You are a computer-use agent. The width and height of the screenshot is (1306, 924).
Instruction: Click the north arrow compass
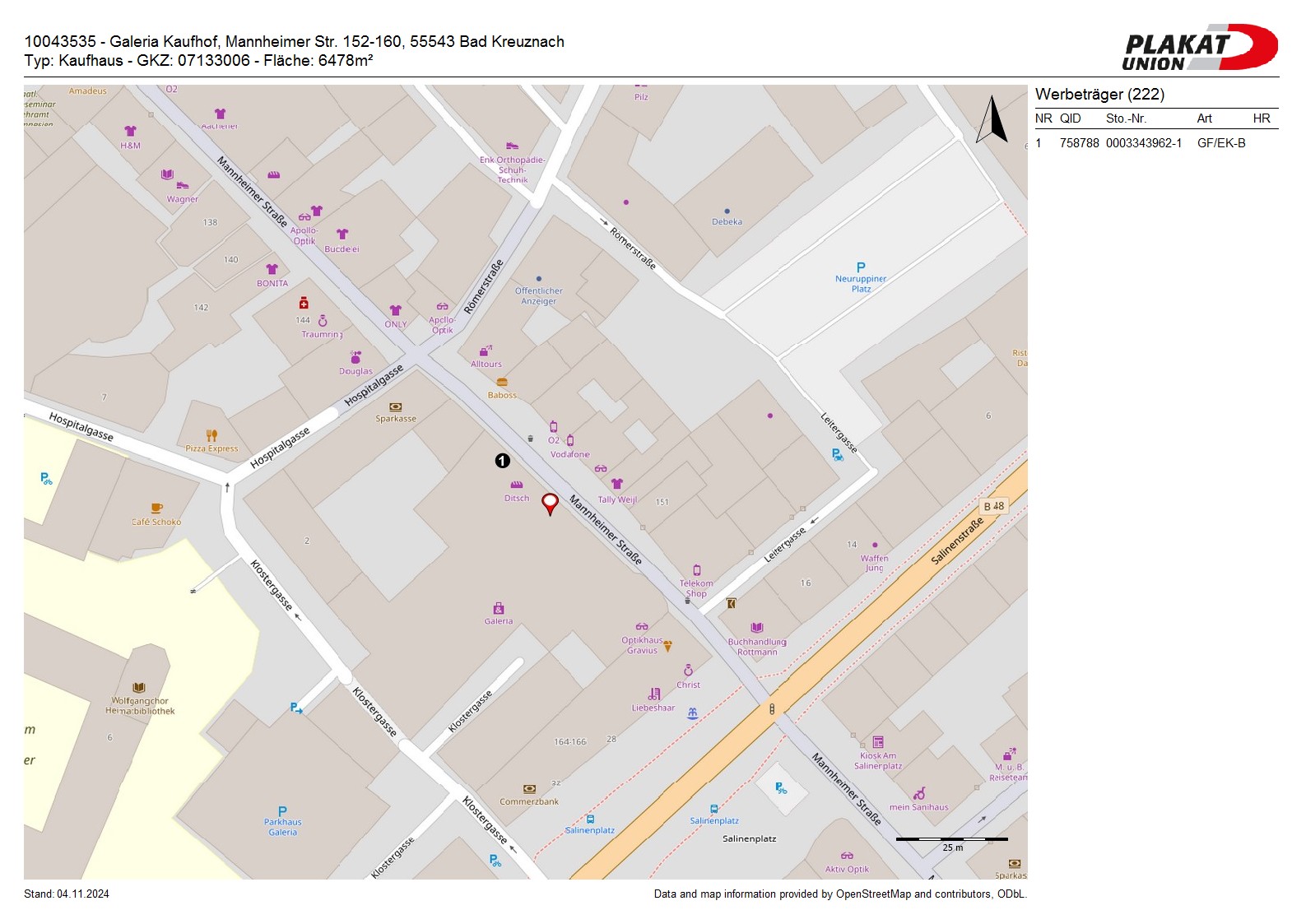(992, 120)
